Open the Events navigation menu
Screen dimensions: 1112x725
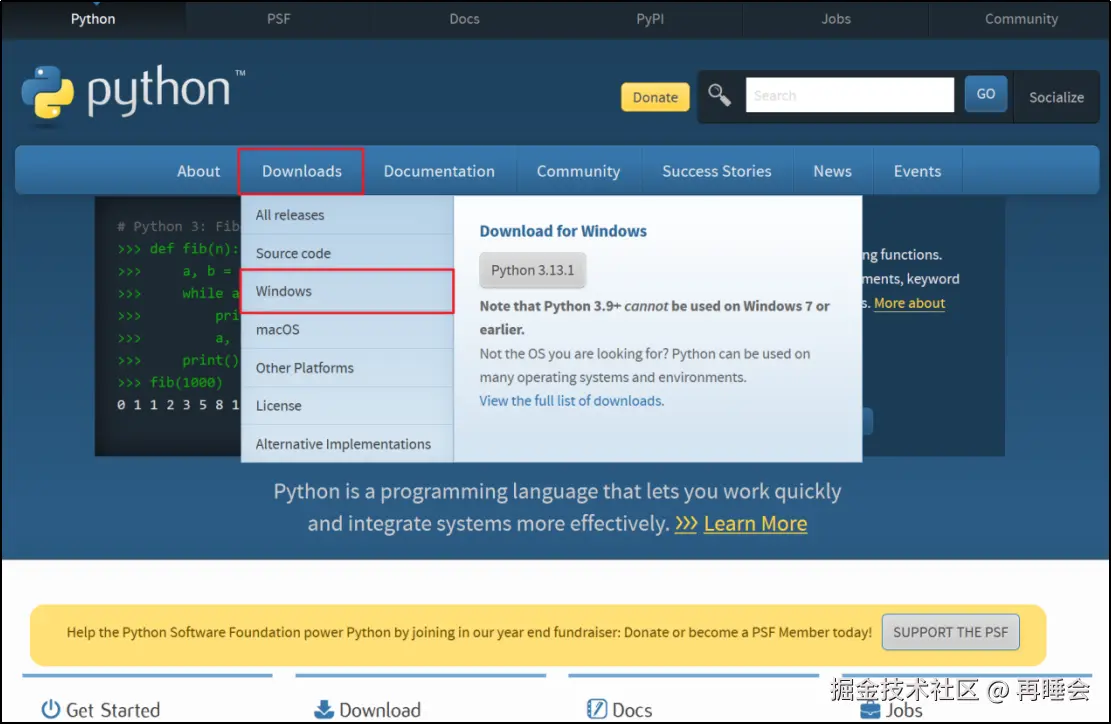[917, 171]
